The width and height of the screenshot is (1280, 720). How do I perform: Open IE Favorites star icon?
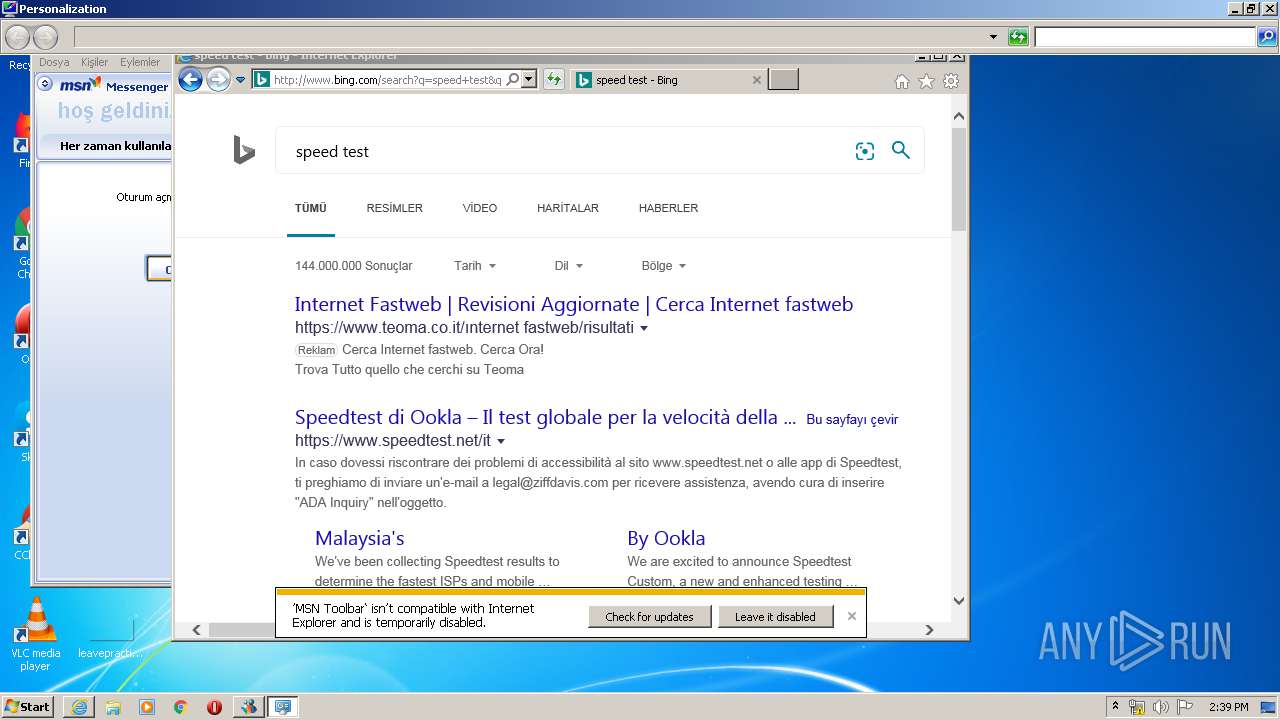pyautogui.click(x=926, y=82)
